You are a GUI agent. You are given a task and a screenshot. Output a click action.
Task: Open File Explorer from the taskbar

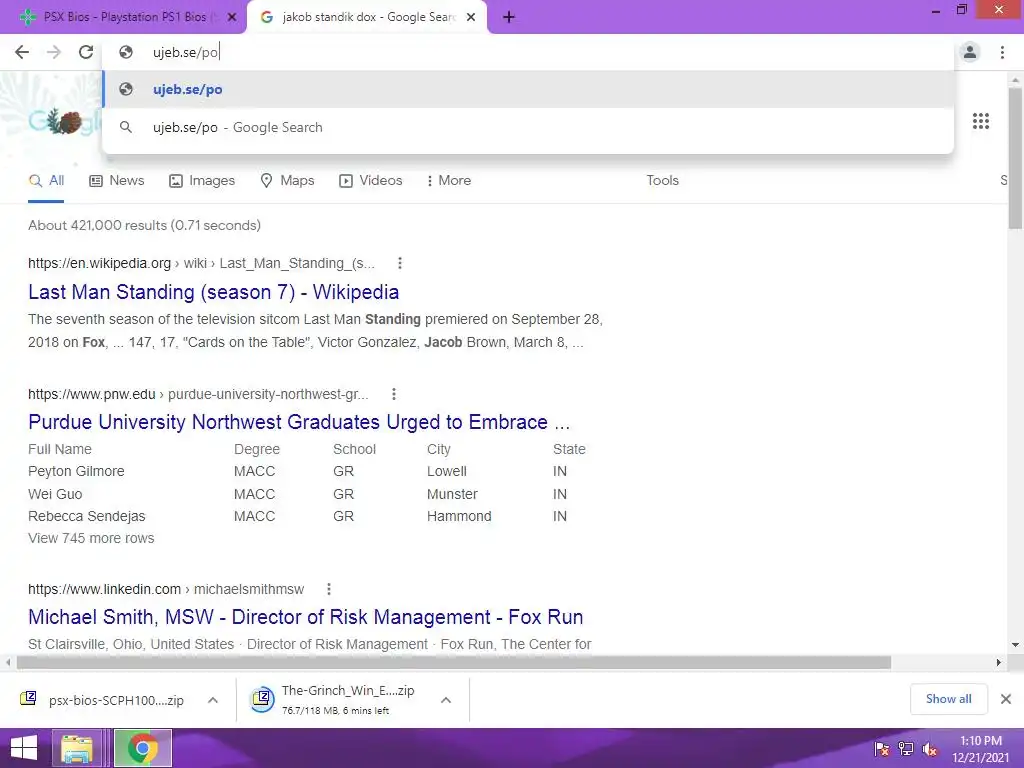(76, 748)
